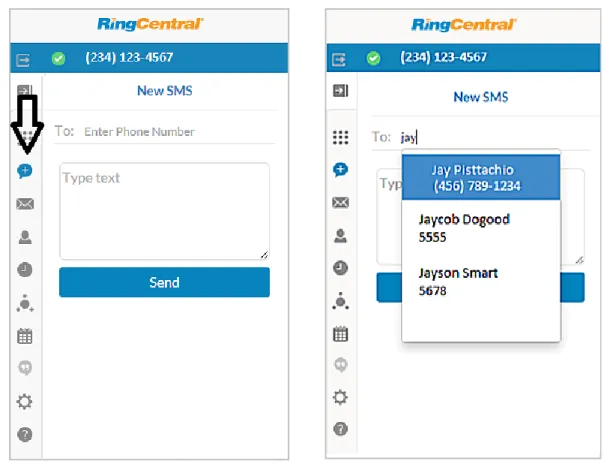Click the Send button in left panel
Viewport: 604px width, 473px height.
tap(164, 282)
